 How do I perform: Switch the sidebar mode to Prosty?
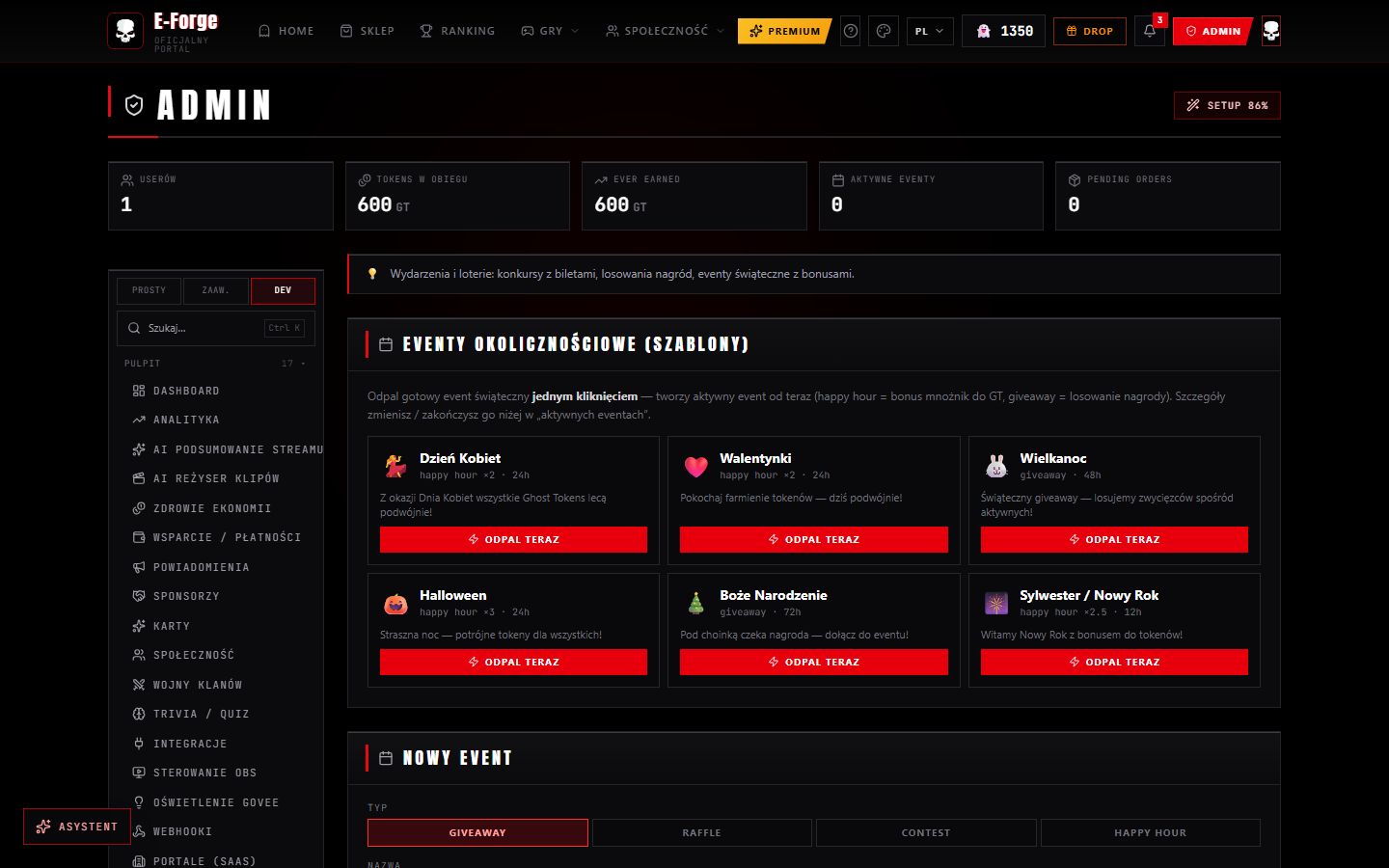coord(149,290)
